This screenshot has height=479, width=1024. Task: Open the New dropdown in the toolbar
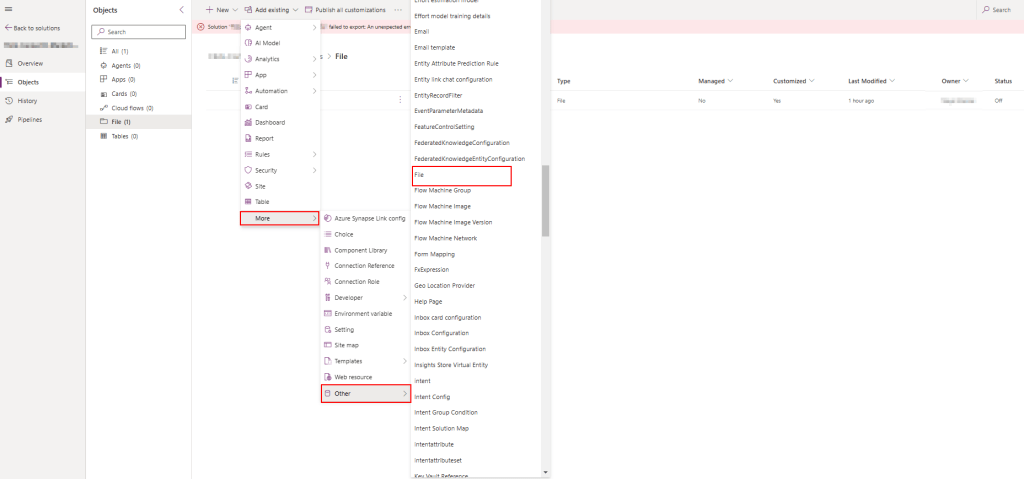(x=220, y=9)
